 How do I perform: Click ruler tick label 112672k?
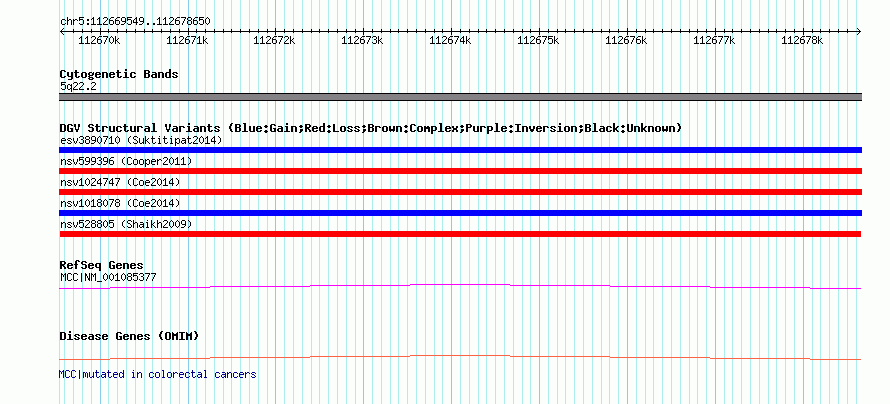[x=275, y=40]
